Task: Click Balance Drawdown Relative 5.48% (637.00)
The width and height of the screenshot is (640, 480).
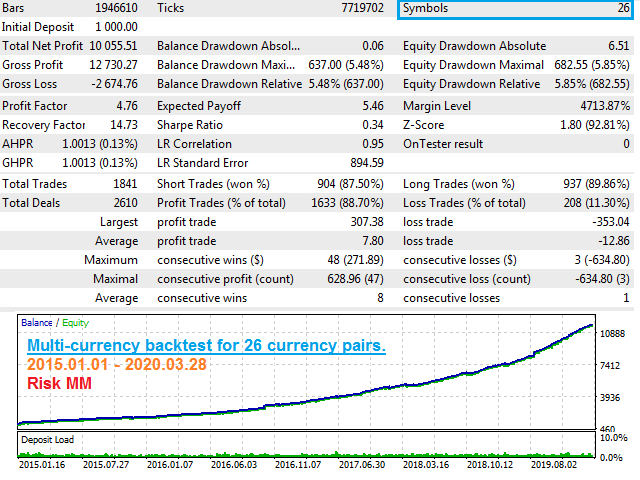Action: [346, 84]
